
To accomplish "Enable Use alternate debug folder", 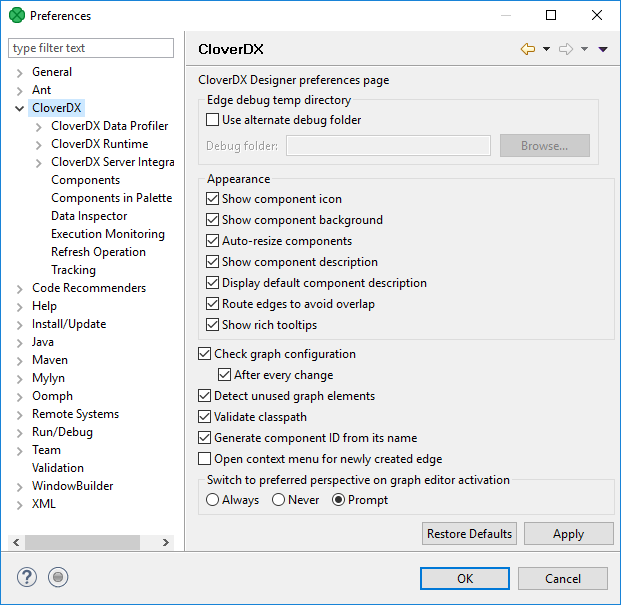I will 213,120.
